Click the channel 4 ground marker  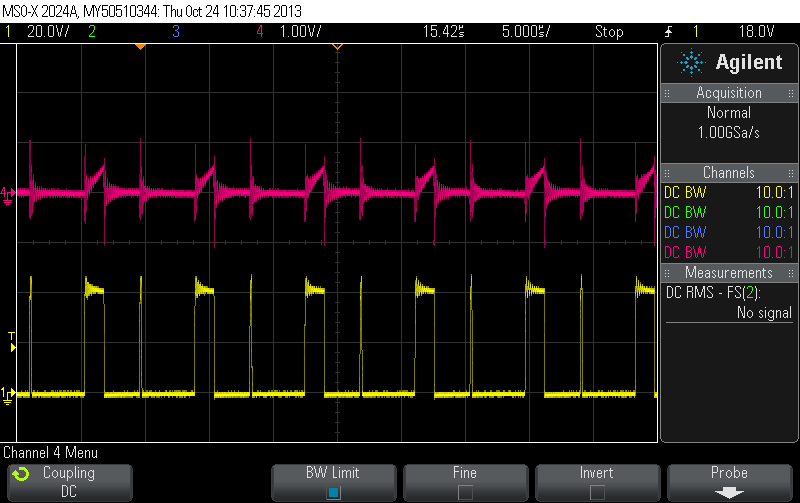click(7, 195)
